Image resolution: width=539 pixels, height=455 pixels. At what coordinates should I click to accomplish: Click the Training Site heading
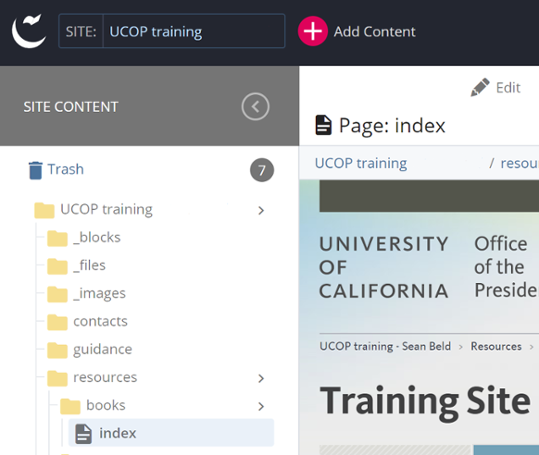(x=425, y=402)
